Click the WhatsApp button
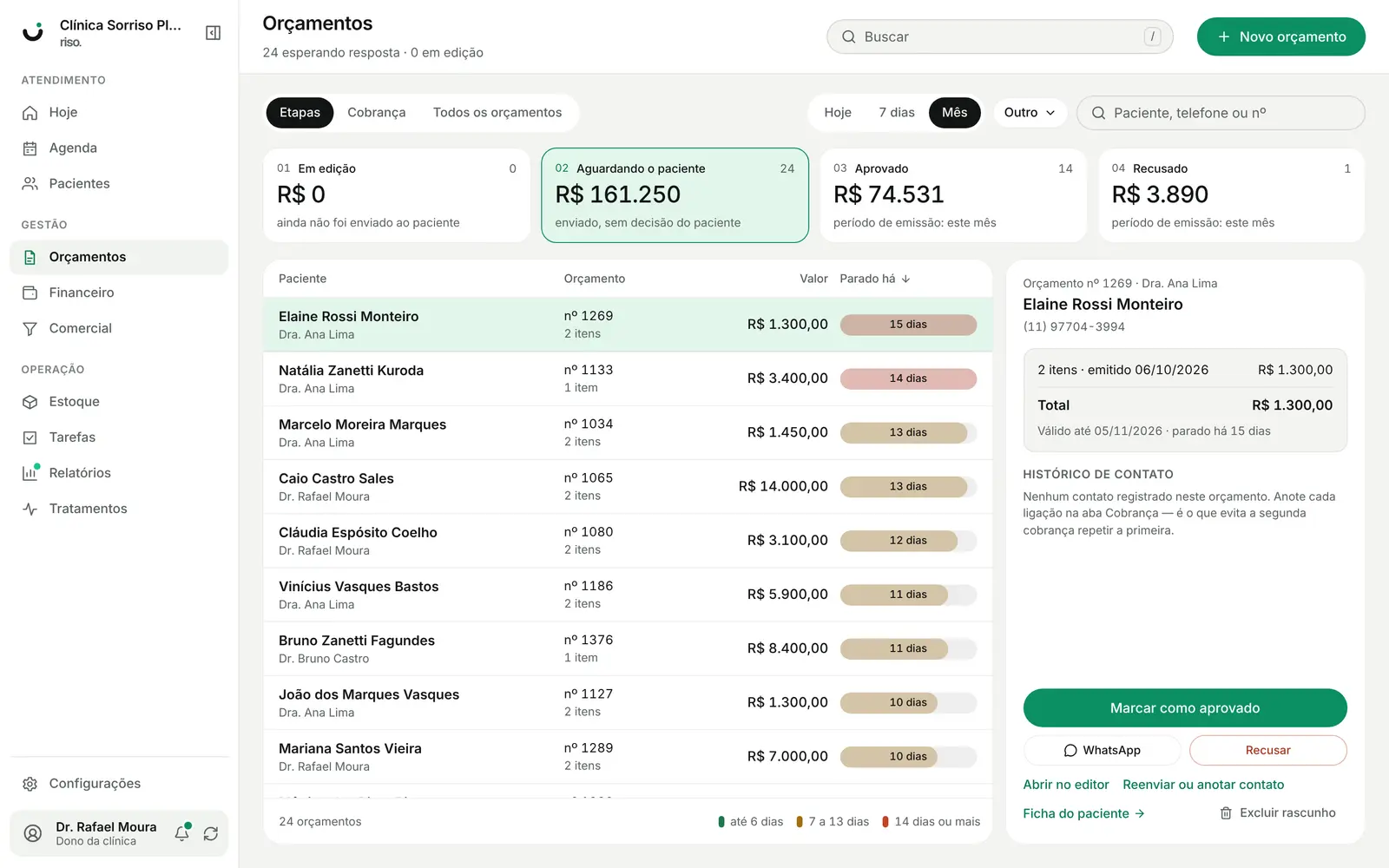 click(x=1103, y=751)
